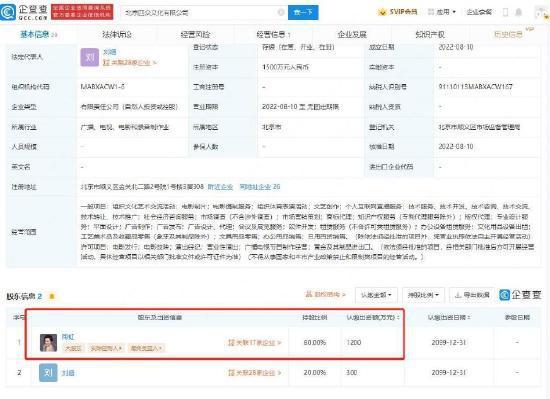Sort by 认缴出资额(万元) column

373,318
